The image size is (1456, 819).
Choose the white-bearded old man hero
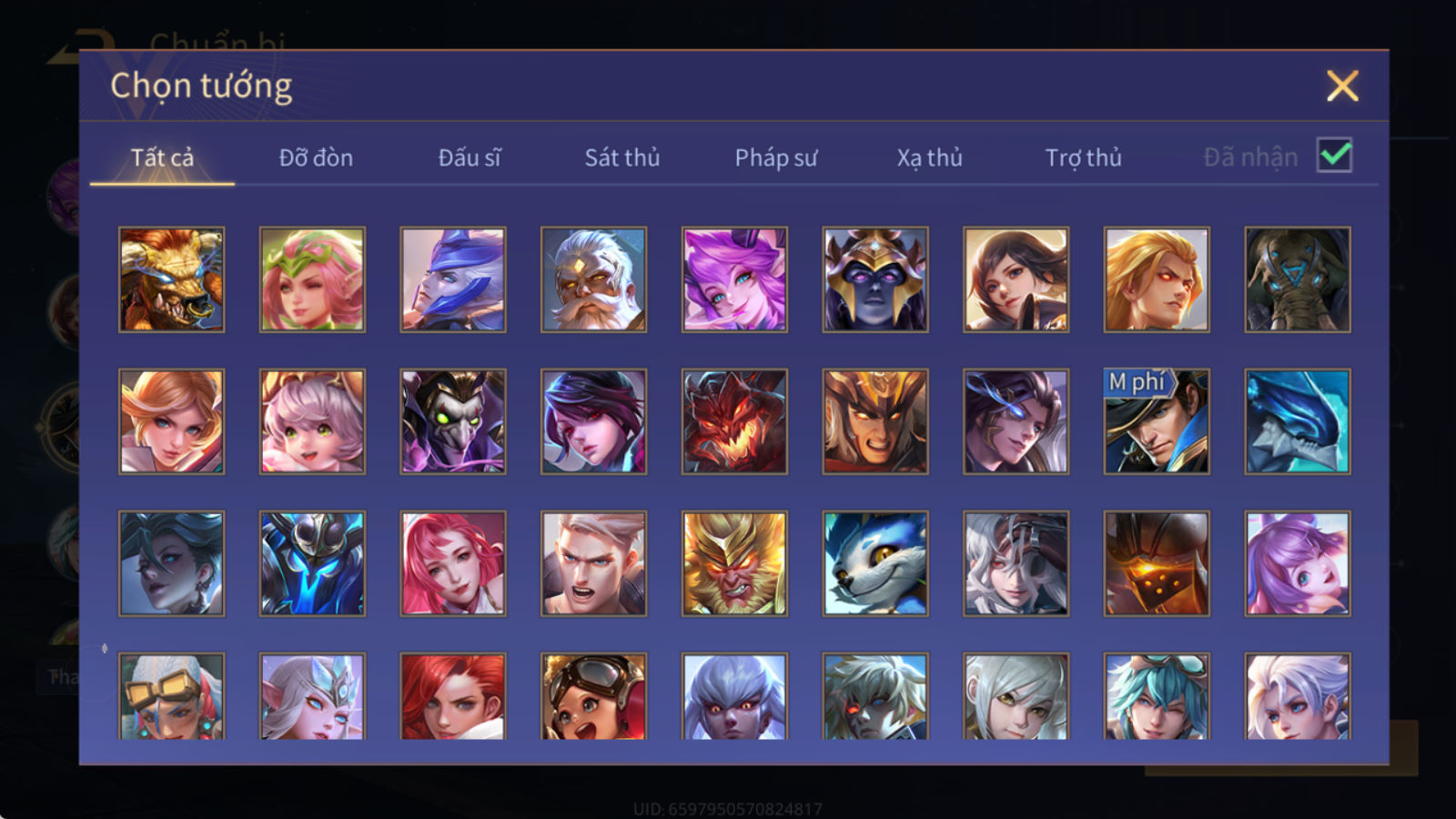593,279
